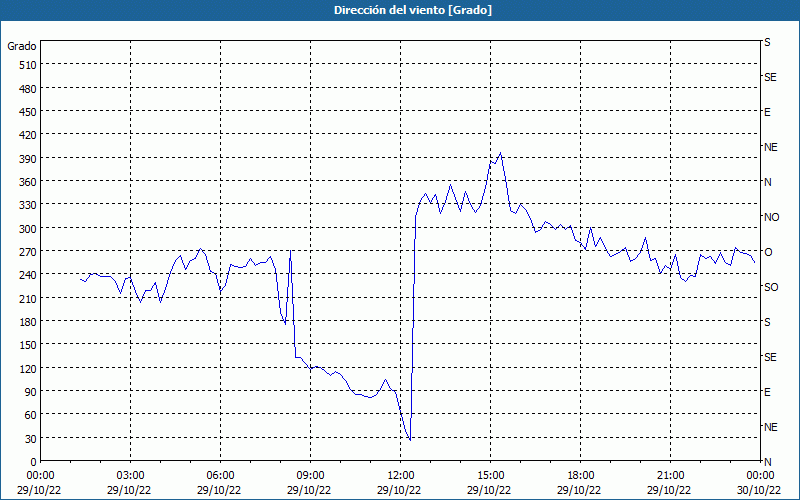800x500 pixels.
Task: Pick the 330 y-axis tick label
Action: [x=28, y=205]
